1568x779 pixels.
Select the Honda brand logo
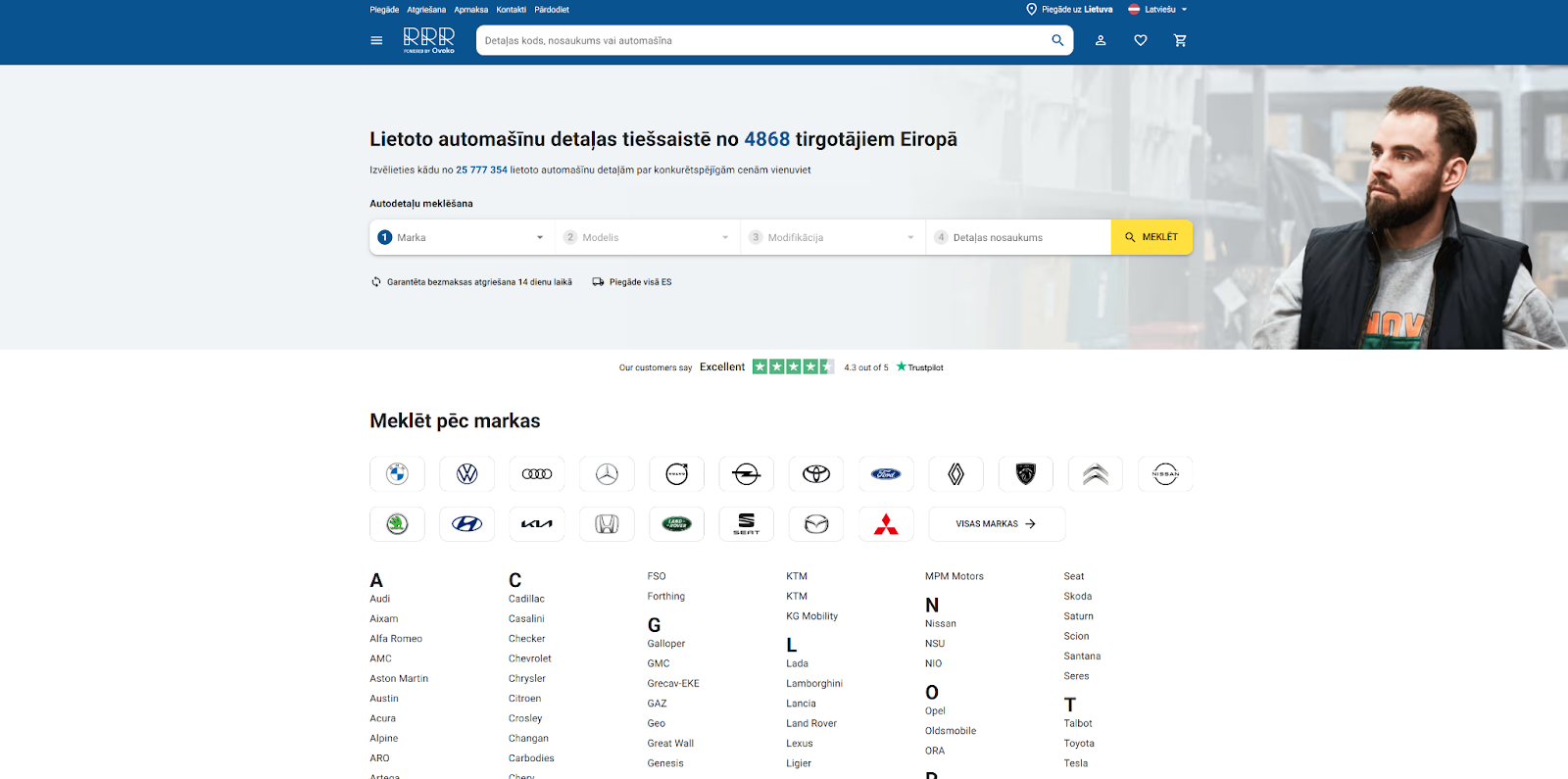coord(607,524)
